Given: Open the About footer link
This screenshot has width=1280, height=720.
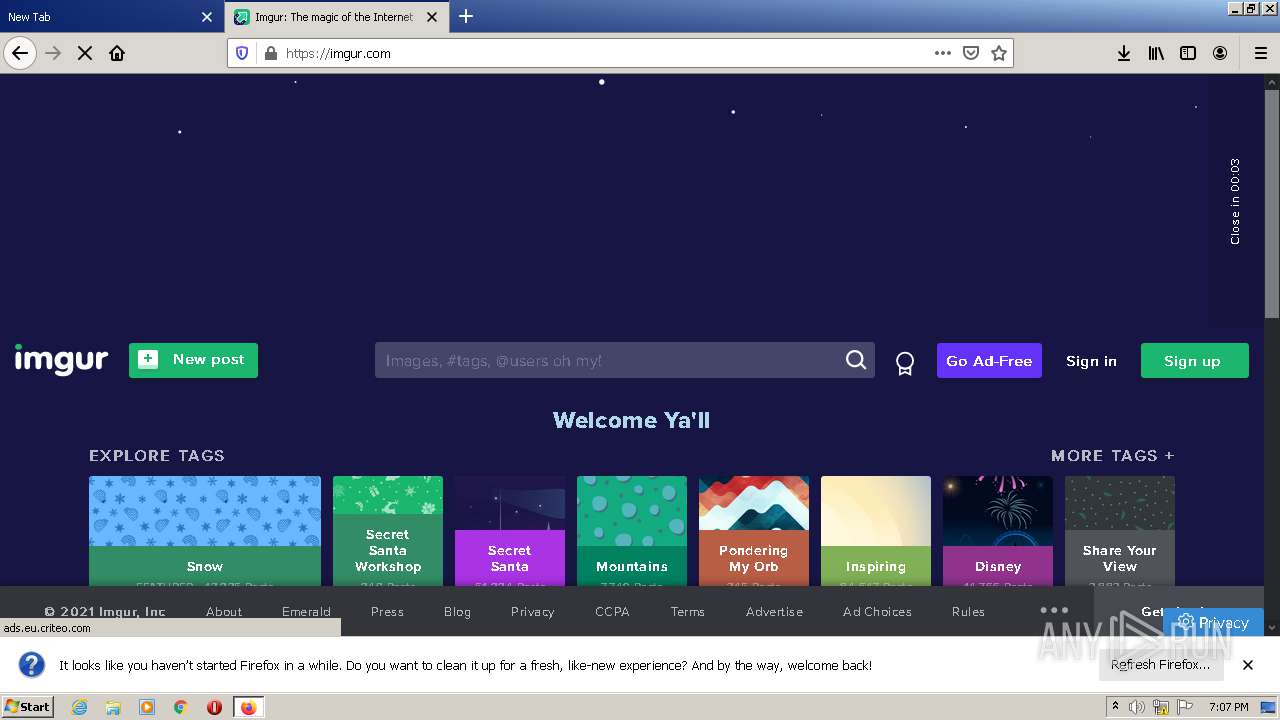Looking at the screenshot, I should click(x=224, y=612).
